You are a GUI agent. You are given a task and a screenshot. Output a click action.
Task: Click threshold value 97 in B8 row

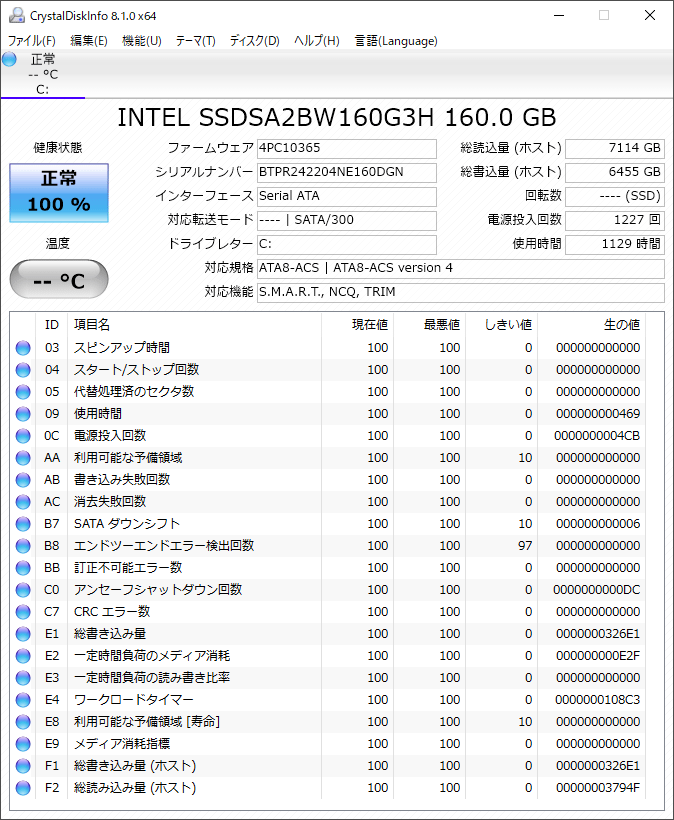pos(525,545)
